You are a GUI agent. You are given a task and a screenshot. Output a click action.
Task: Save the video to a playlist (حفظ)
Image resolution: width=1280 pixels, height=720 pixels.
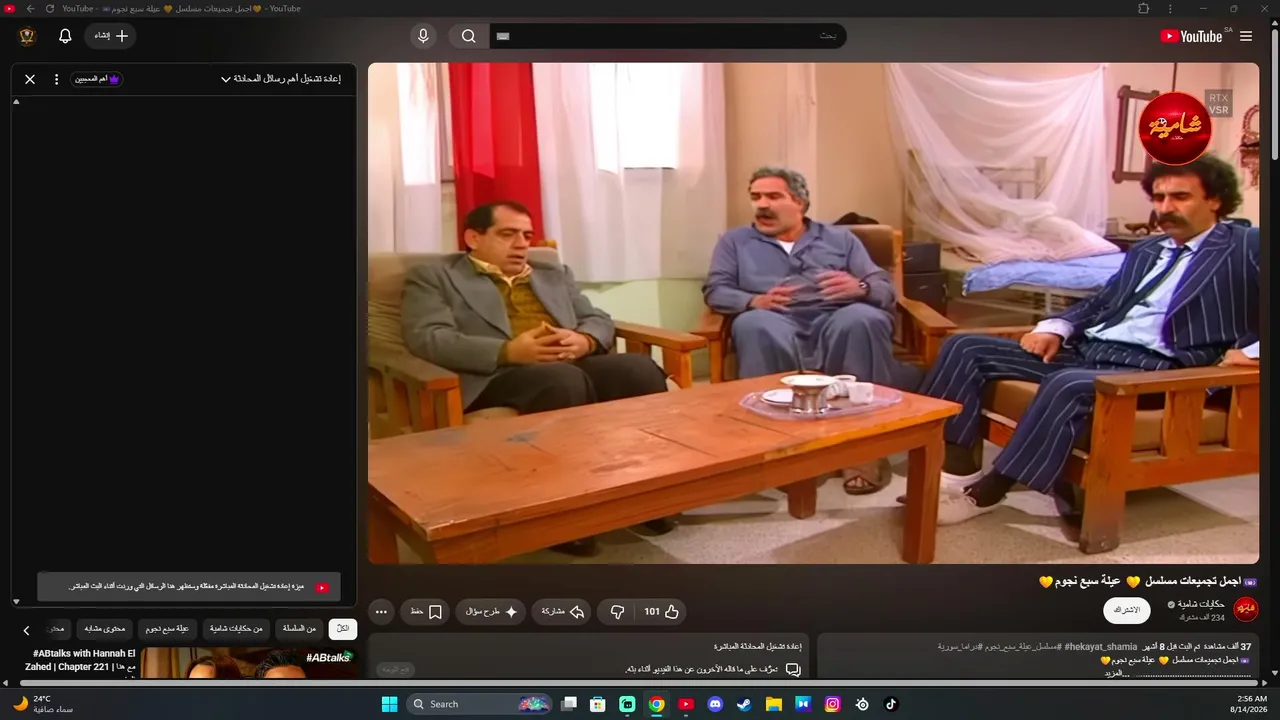(426, 611)
